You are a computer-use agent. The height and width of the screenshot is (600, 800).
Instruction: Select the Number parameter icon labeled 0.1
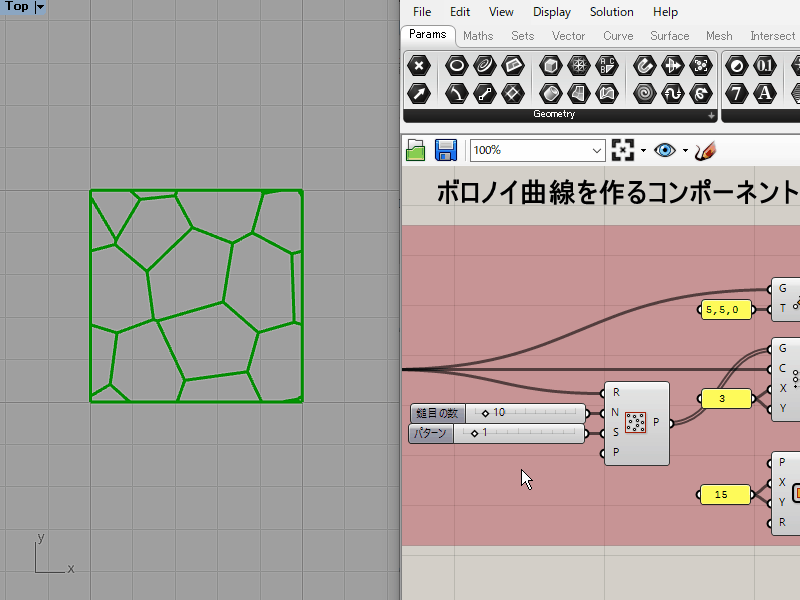[764, 65]
